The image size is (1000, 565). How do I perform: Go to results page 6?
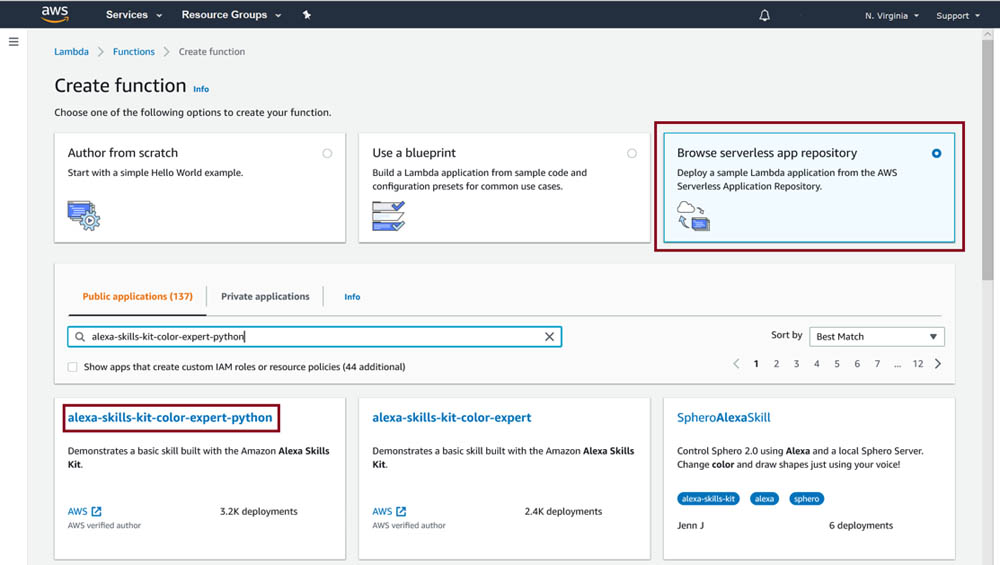click(x=857, y=363)
